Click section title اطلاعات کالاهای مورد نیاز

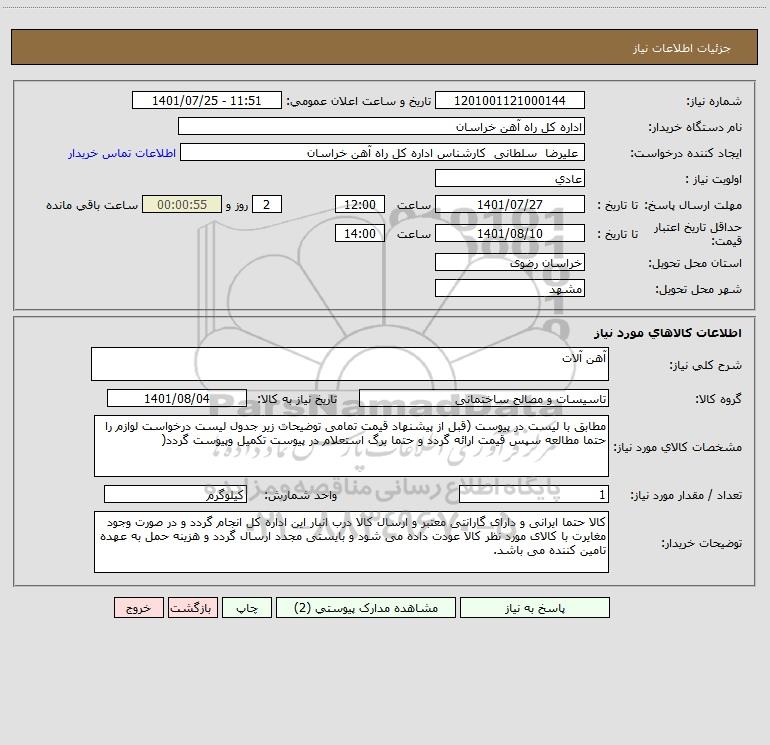point(668,333)
